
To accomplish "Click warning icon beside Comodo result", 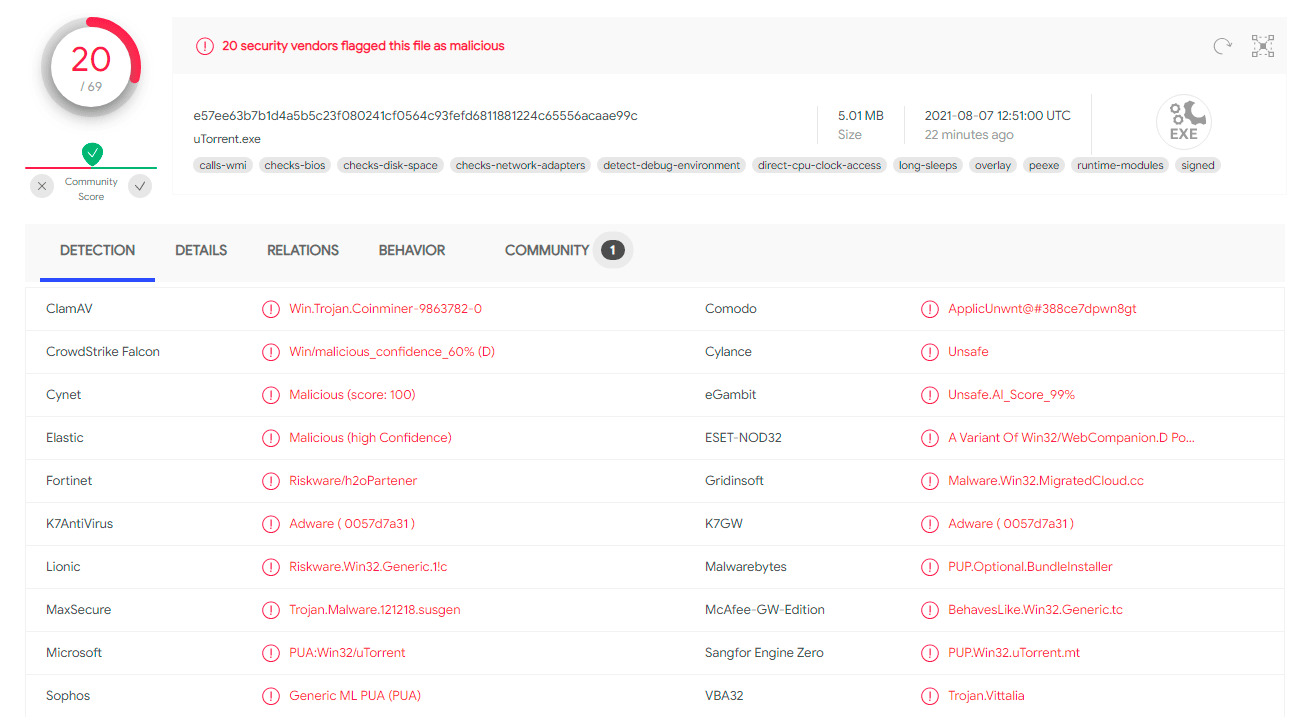I will [x=930, y=309].
